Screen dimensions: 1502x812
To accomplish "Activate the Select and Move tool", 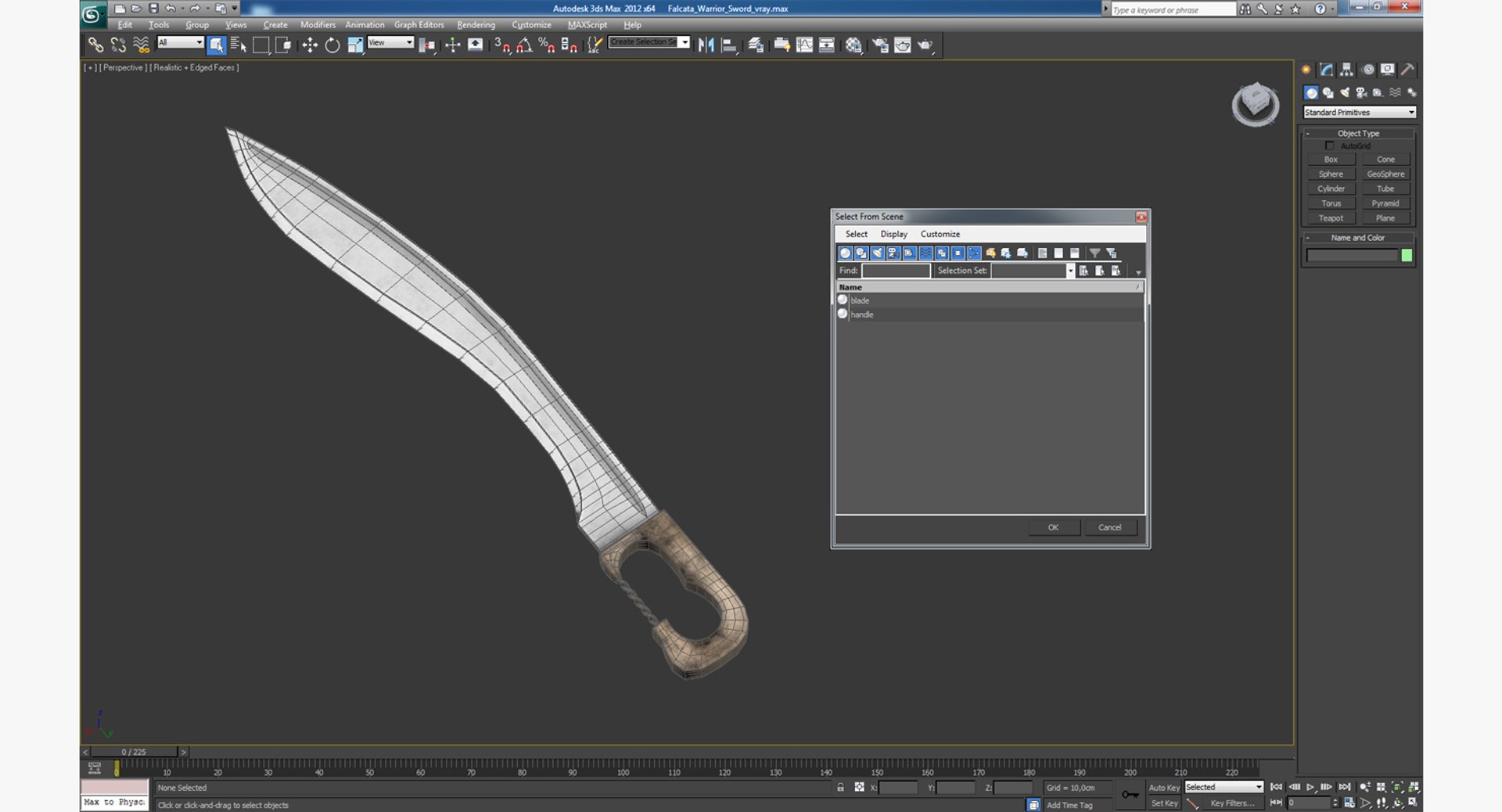I will [x=310, y=45].
